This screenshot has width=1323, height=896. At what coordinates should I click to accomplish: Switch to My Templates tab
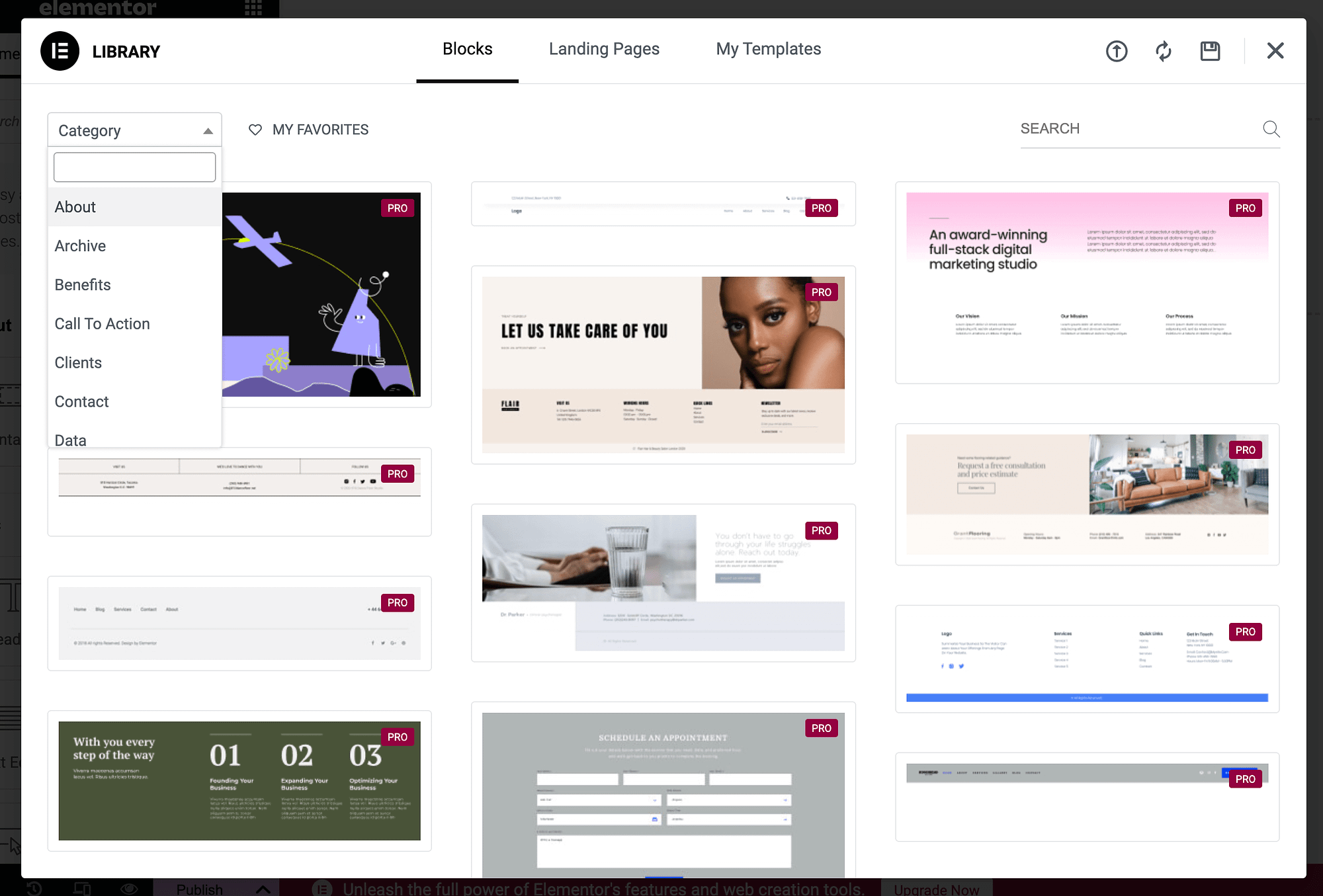[x=768, y=49]
